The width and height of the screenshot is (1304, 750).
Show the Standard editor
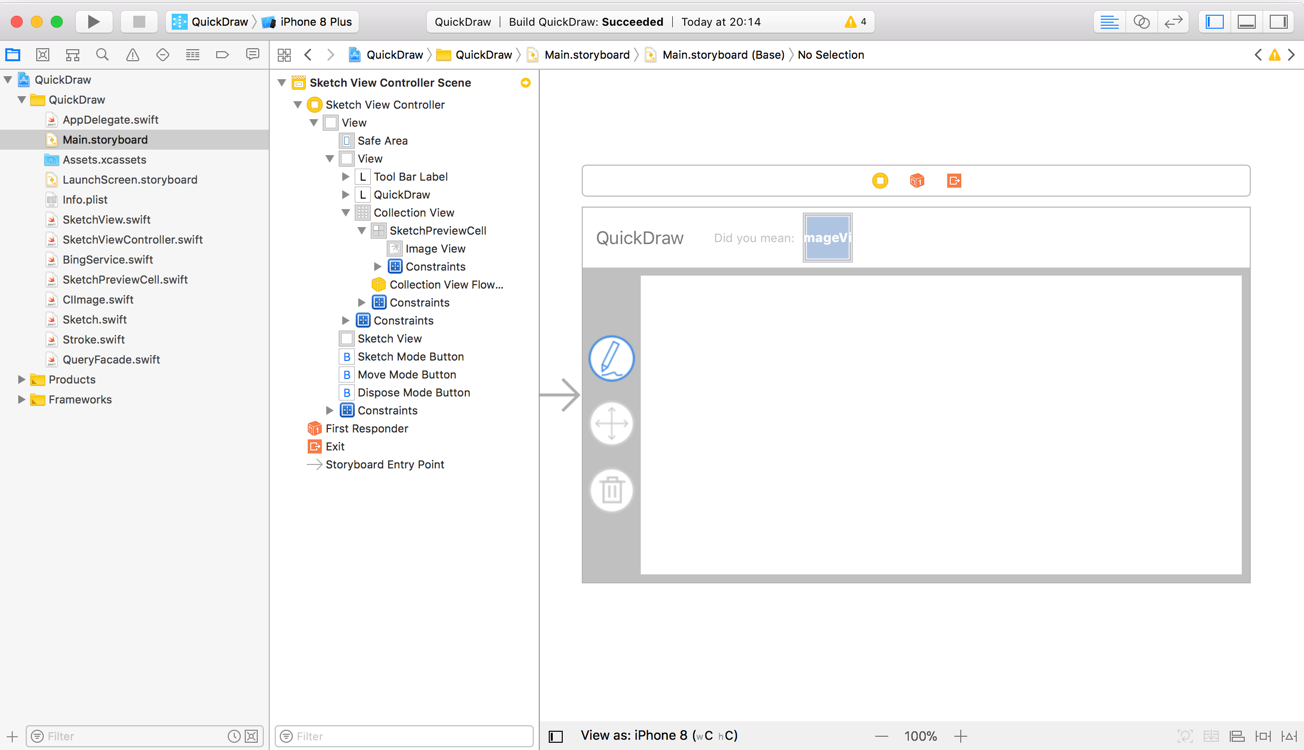[x=1109, y=21]
